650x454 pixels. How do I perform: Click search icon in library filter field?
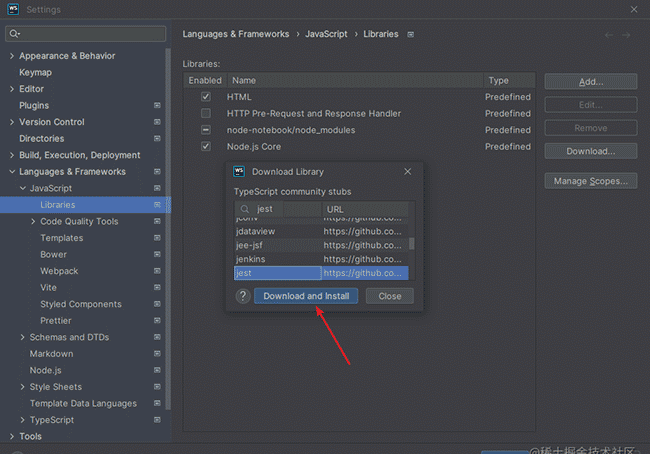click(245, 209)
